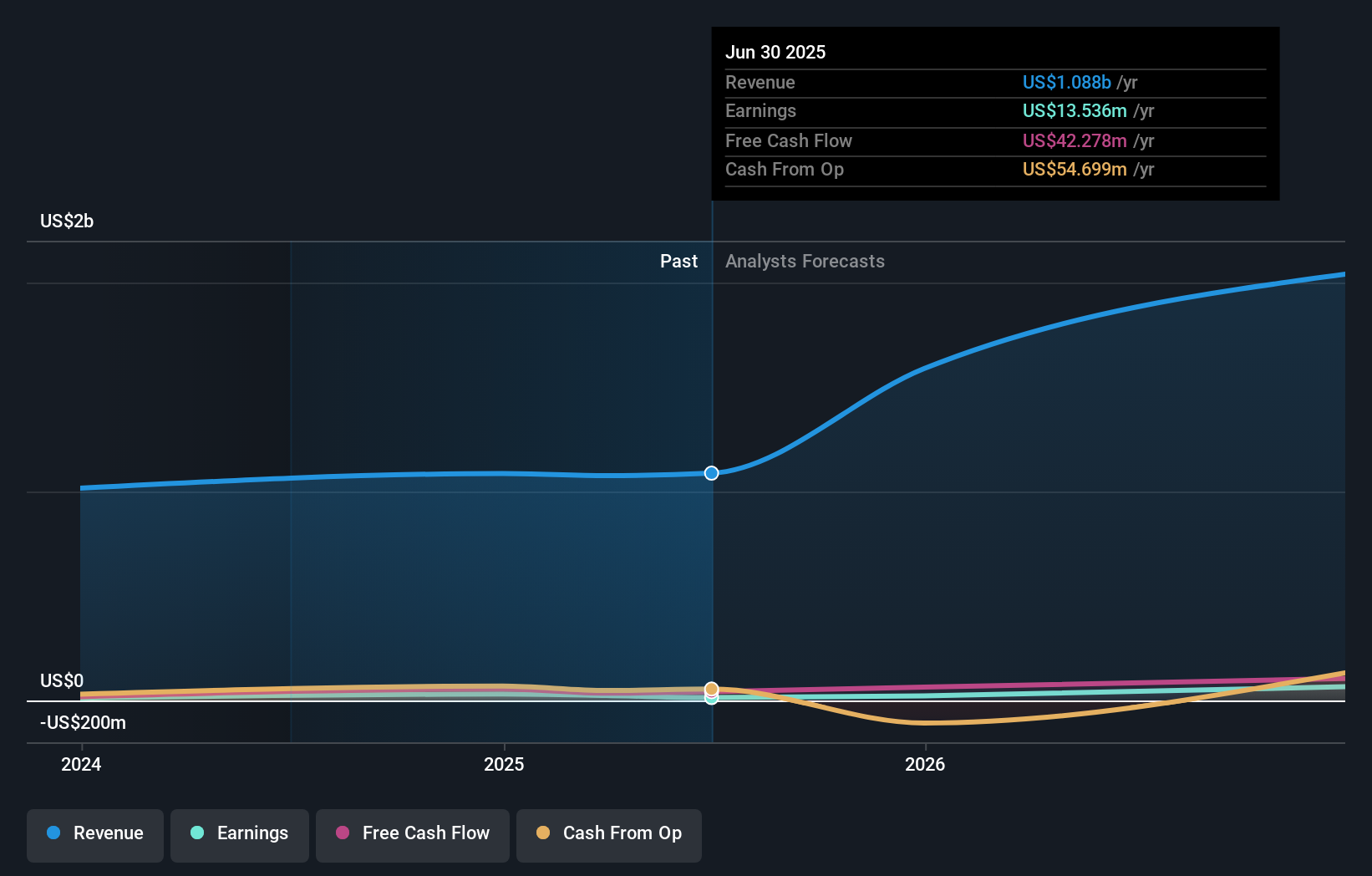Screen dimensions: 1372x876
Task: Click the US$1.088b revenue value link
Action: click(x=1067, y=82)
